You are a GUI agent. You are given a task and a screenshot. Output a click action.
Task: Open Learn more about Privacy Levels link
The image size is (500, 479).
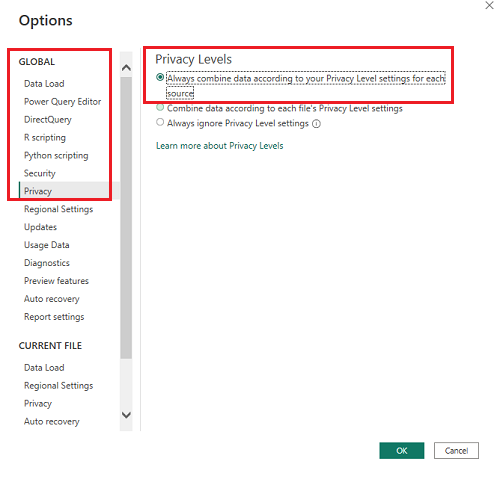point(219,146)
